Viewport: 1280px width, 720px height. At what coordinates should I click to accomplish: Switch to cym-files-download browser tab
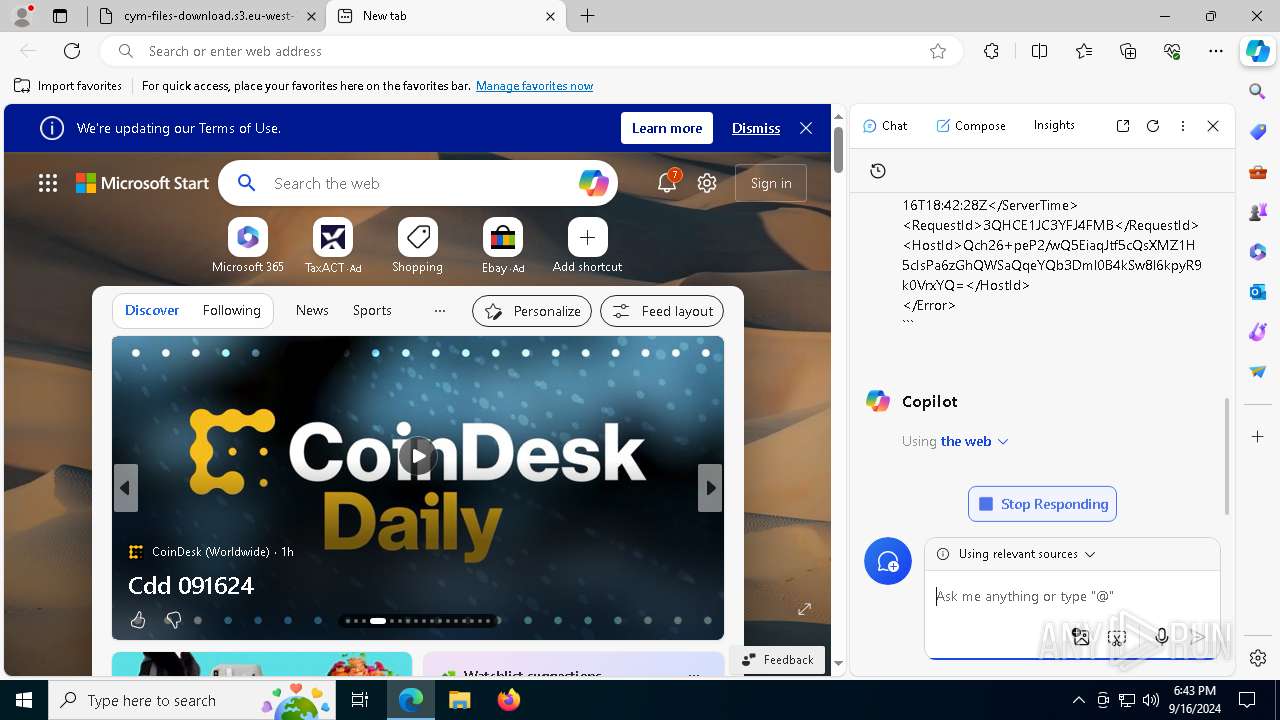(x=205, y=16)
